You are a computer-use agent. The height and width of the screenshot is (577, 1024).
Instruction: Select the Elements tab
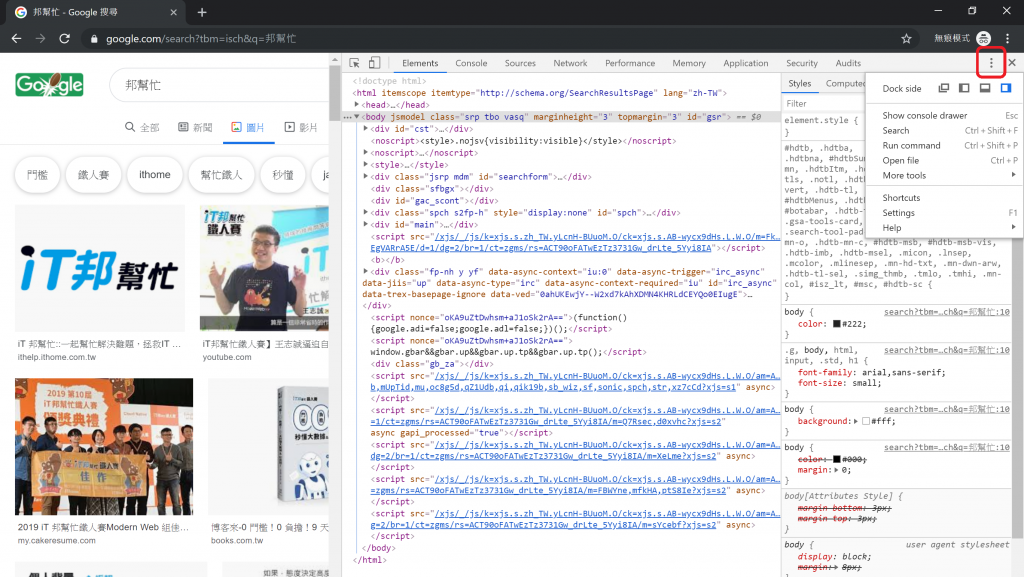pos(420,63)
